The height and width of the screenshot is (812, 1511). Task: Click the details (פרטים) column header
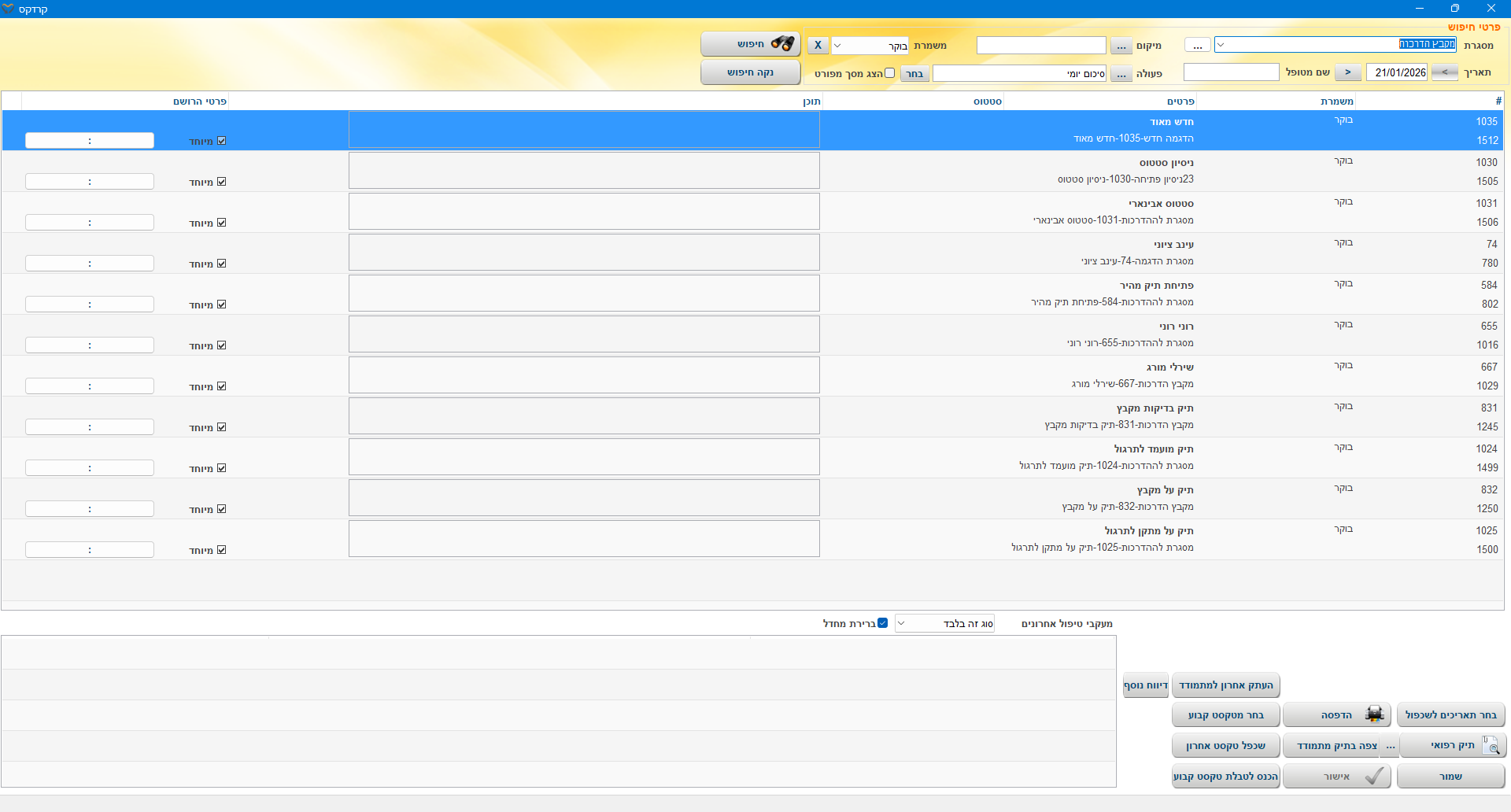pos(1180,101)
